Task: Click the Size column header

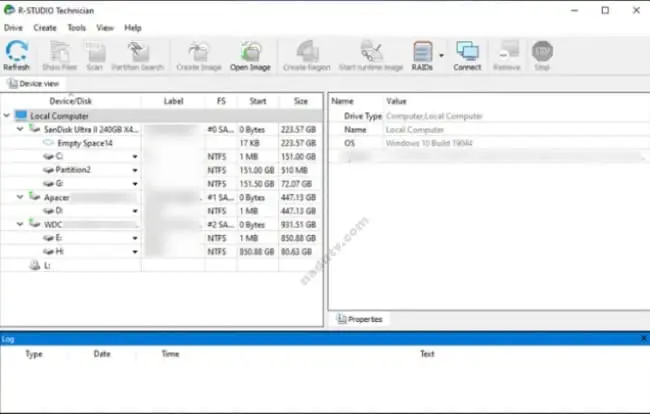Action: [x=301, y=101]
